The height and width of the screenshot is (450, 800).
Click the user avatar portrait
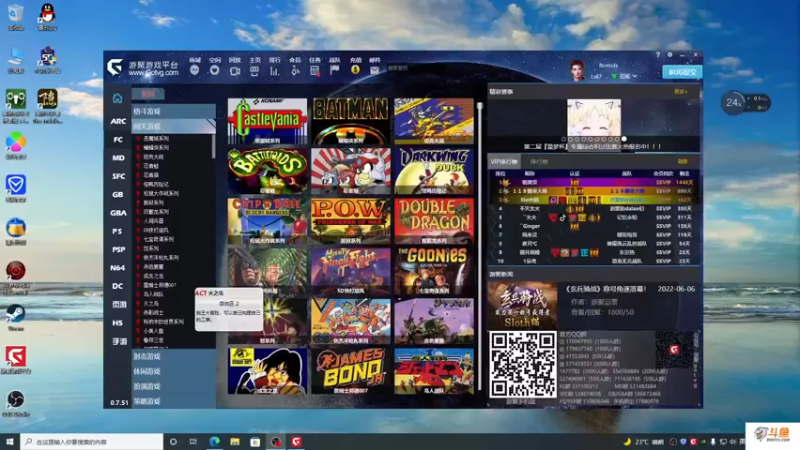coord(577,70)
